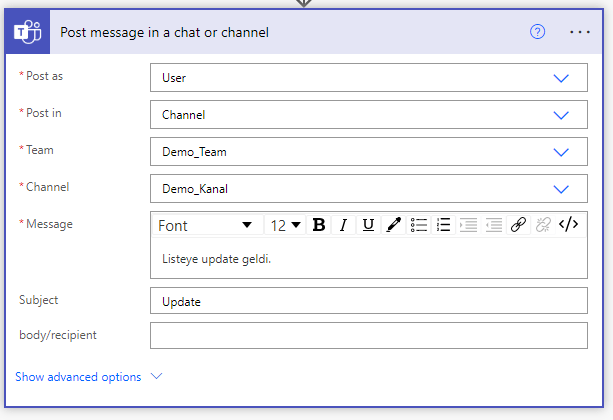This screenshot has width=613, height=420.
Task: Click the empty body/recipient field
Action: [368, 336]
